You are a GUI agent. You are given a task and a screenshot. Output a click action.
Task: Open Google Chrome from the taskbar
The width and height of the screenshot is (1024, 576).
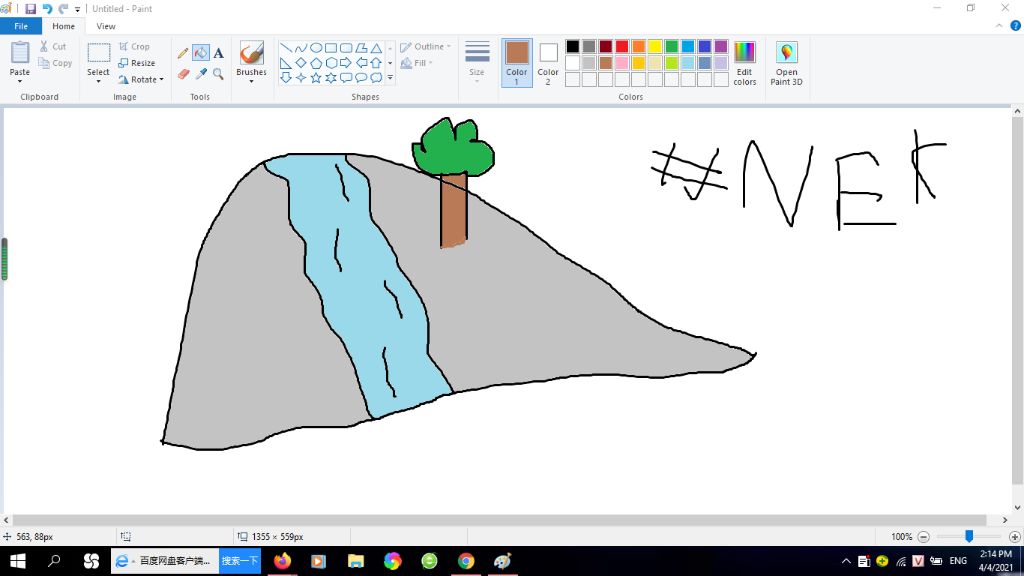point(466,561)
